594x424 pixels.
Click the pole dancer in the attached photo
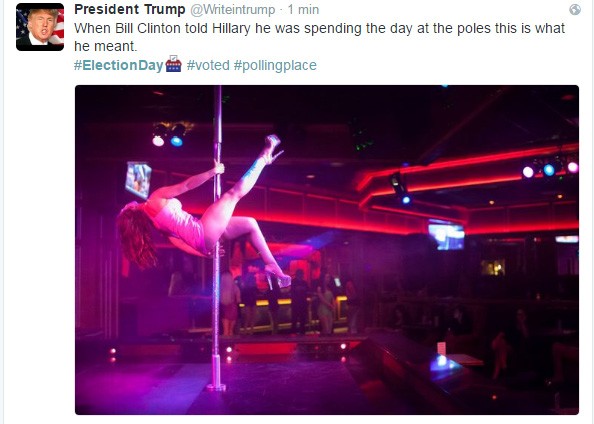pos(201,212)
